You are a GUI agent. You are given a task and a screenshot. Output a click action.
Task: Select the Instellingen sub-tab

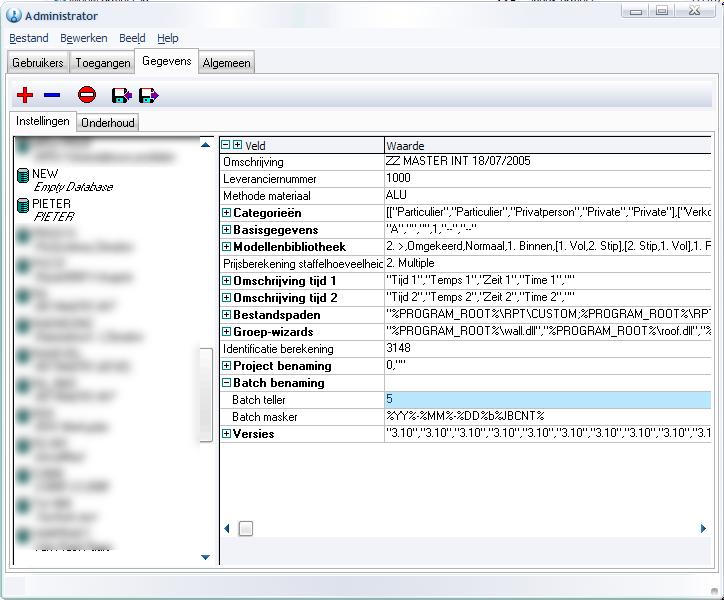click(42, 121)
